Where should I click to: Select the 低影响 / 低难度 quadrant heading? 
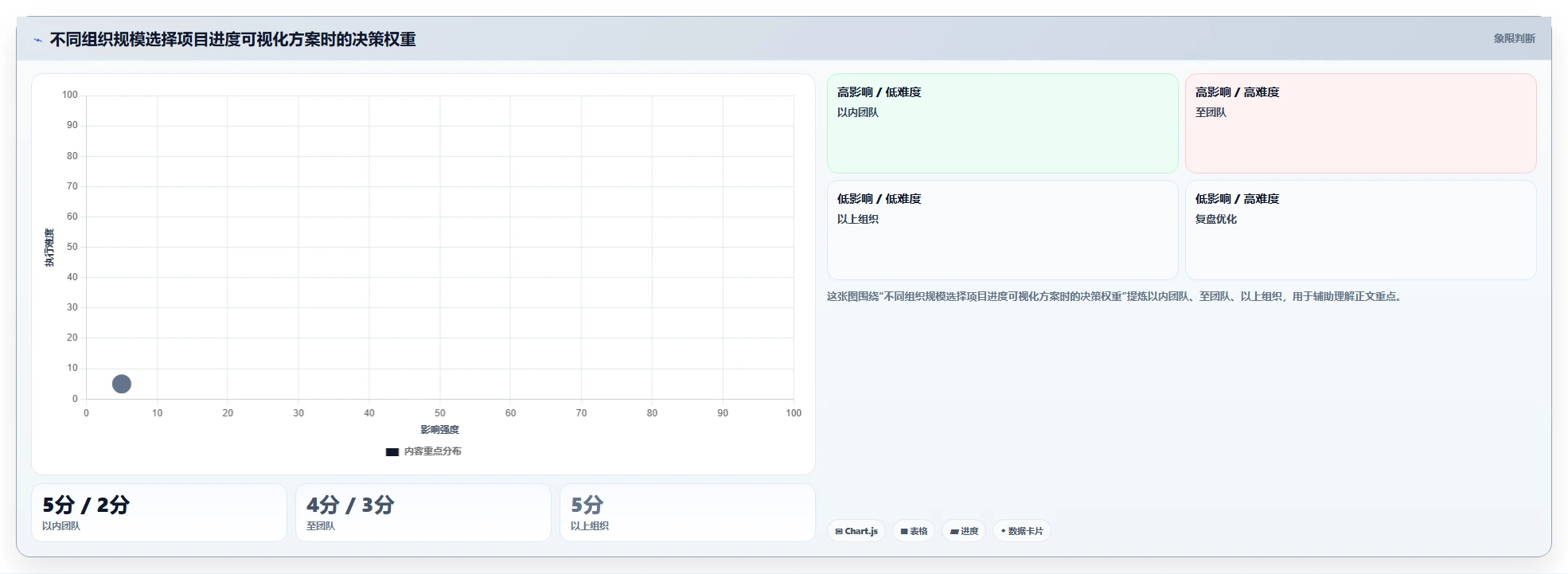879,199
